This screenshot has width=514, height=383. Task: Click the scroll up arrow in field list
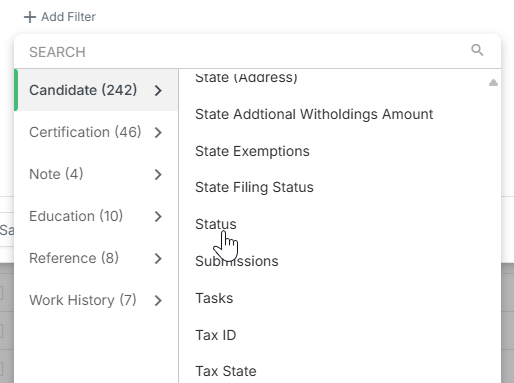click(493, 82)
